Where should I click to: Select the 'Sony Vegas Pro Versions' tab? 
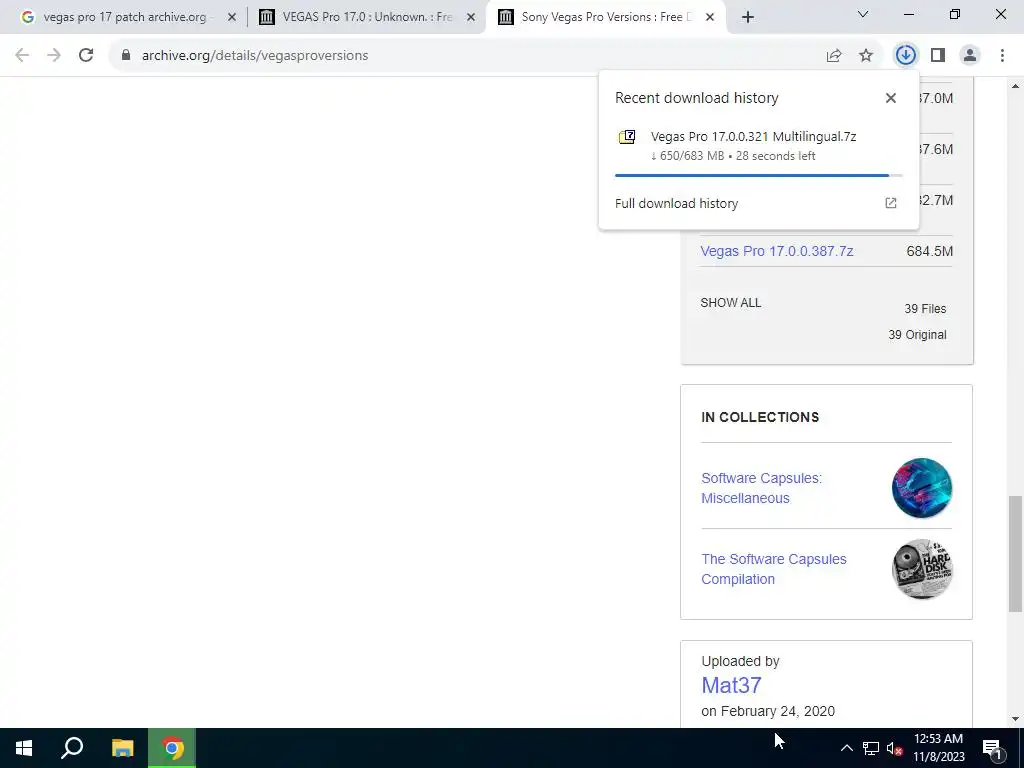tap(606, 17)
